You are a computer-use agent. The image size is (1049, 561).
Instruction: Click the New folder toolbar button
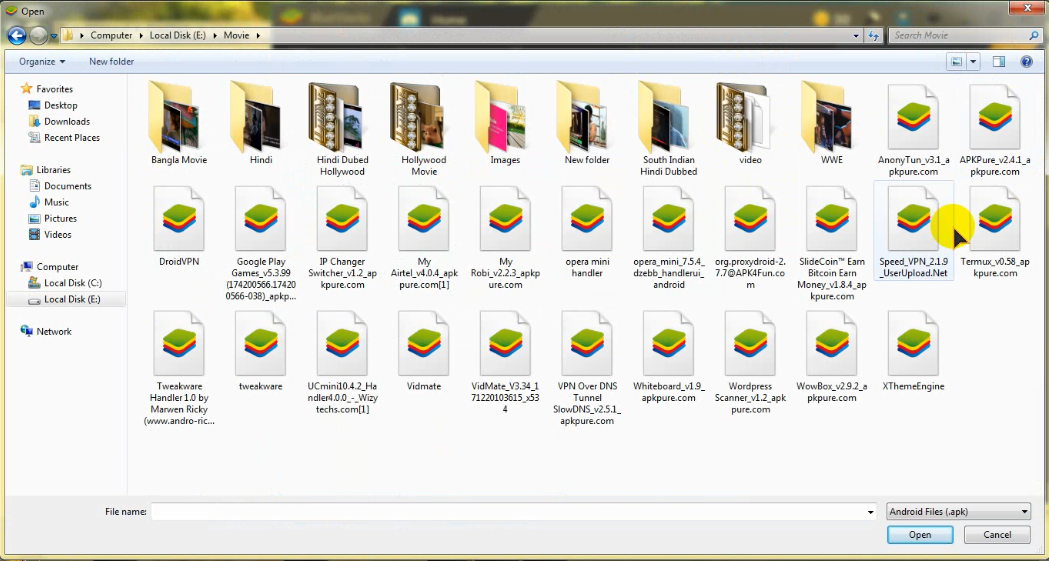pos(111,62)
